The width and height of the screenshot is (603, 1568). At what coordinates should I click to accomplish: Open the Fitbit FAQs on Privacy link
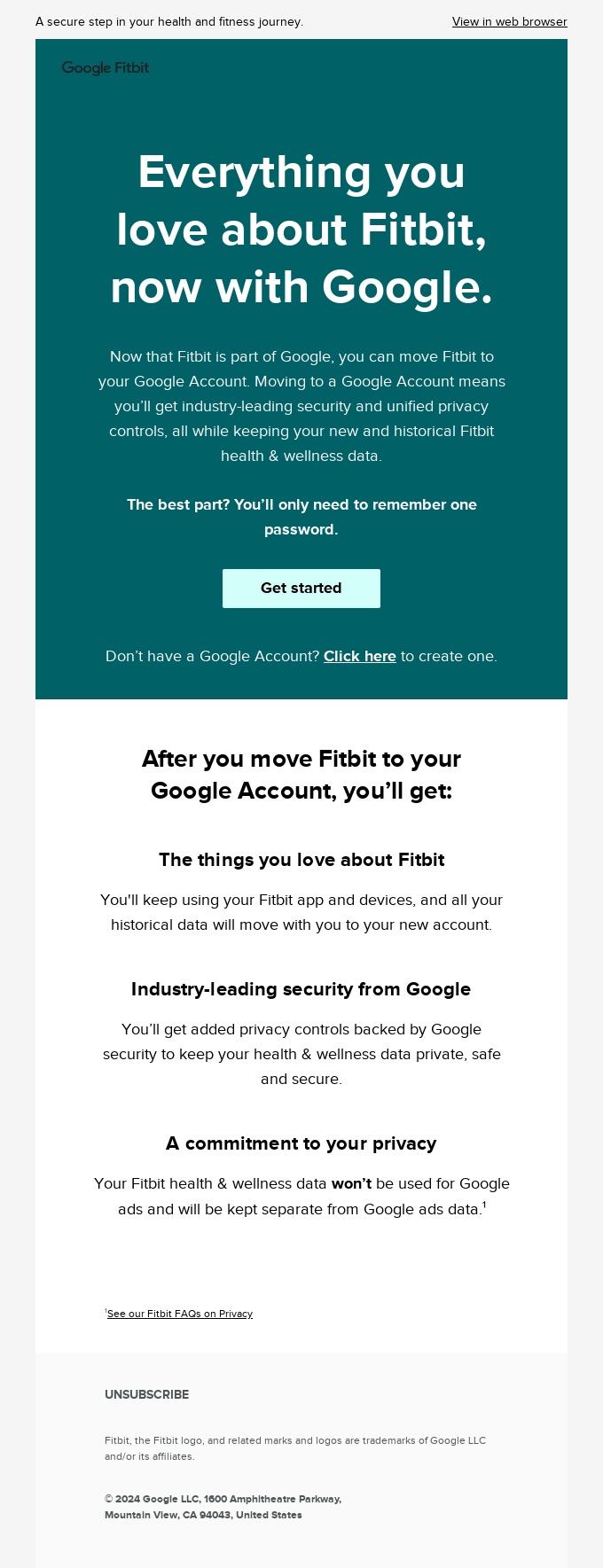click(x=180, y=1314)
